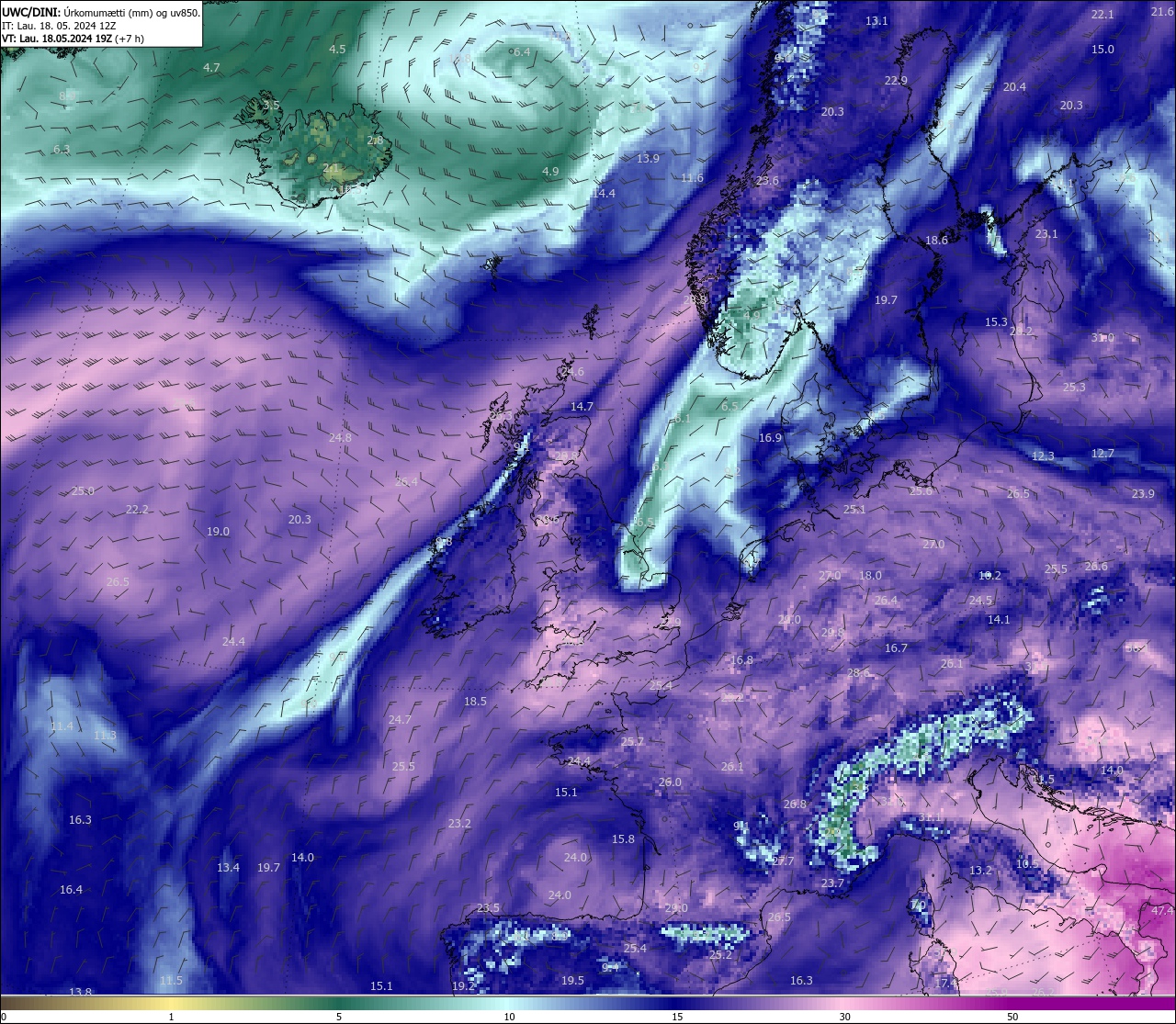
Task: Click the 22.2 map value
Action: 137,510
